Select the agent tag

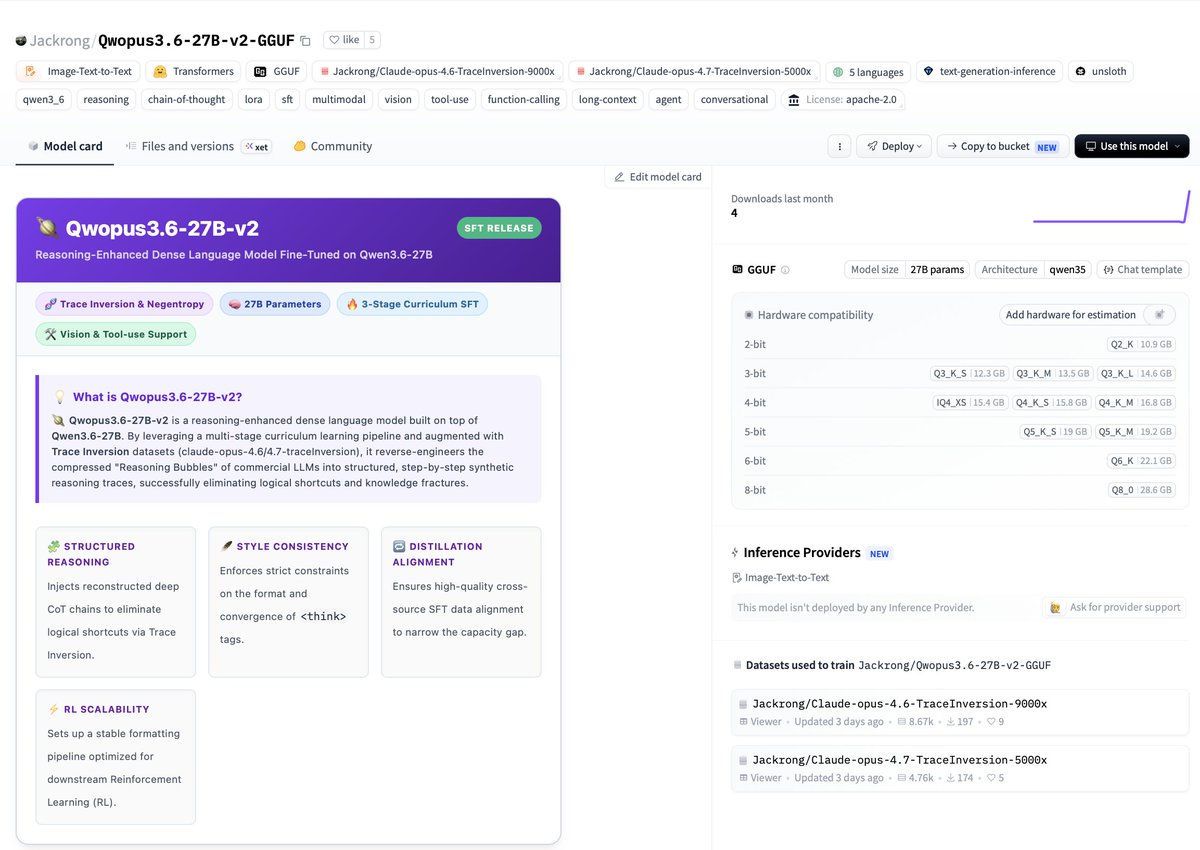pos(668,100)
